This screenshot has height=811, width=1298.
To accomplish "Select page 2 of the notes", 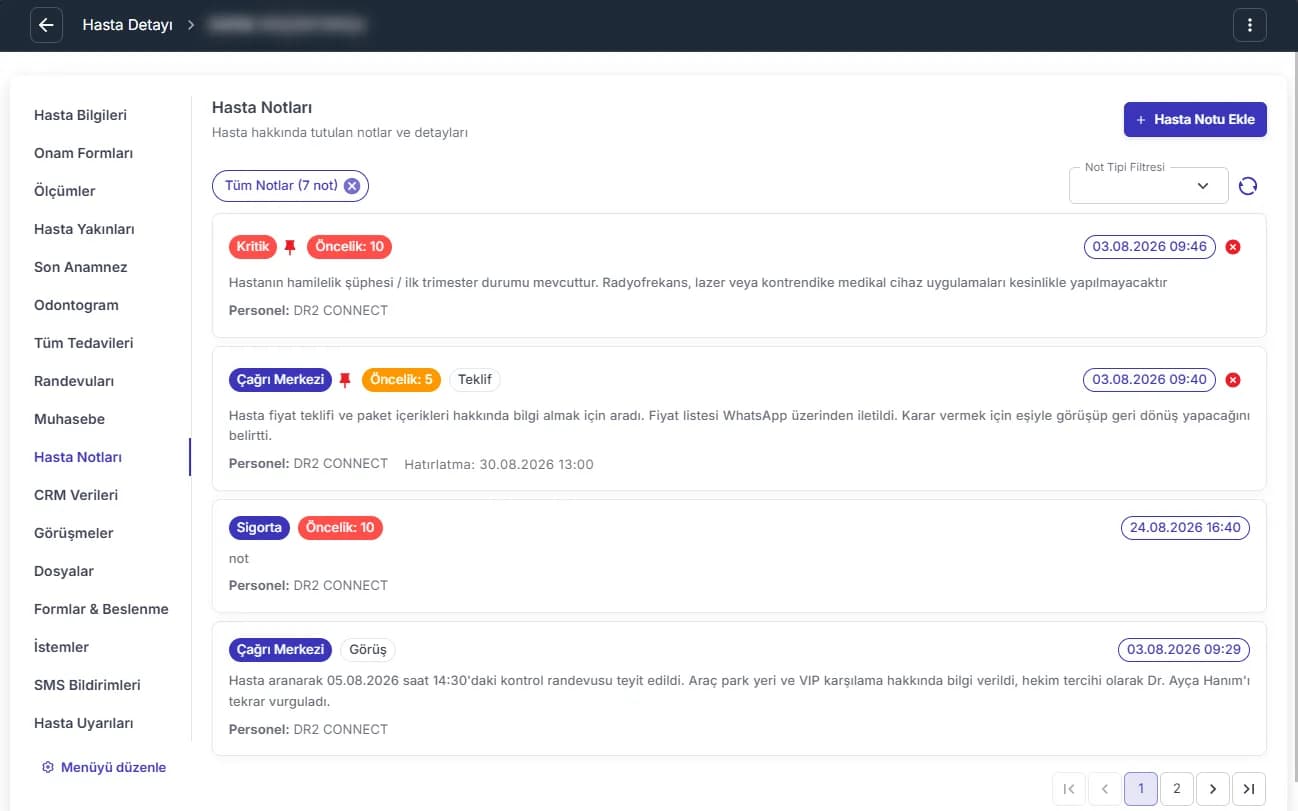I will (1177, 789).
